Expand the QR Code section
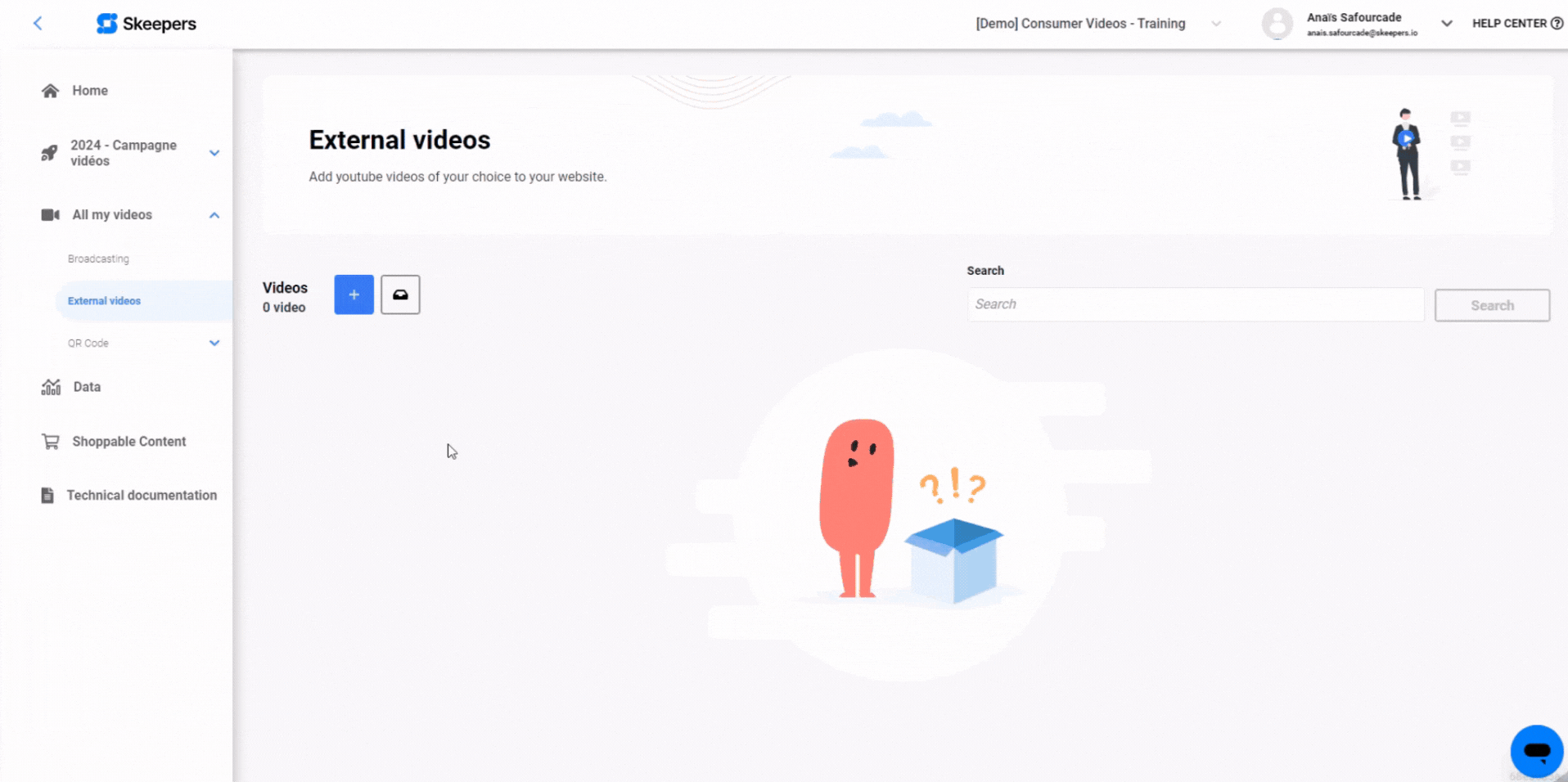This screenshot has width=1568, height=782. point(214,343)
